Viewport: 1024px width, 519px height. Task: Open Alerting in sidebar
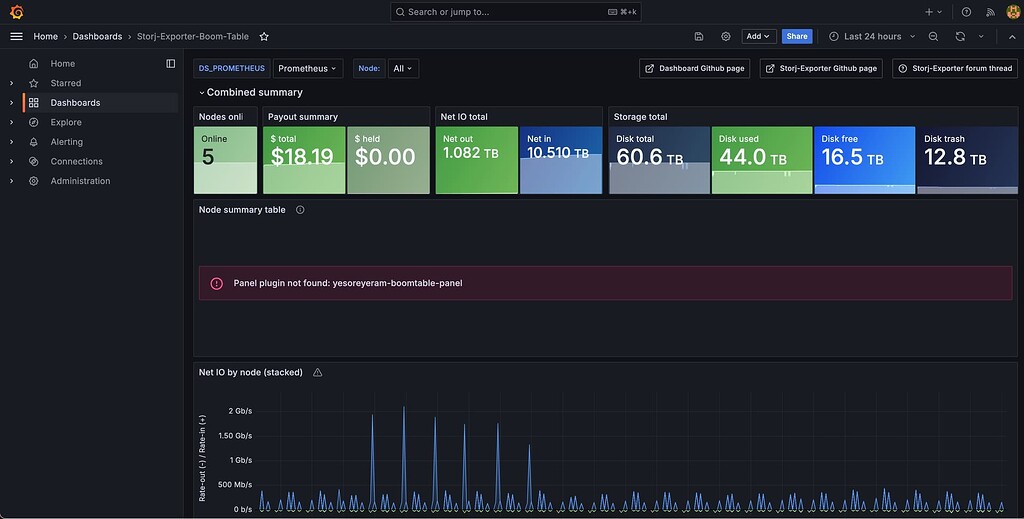pyautogui.click(x=67, y=142)
